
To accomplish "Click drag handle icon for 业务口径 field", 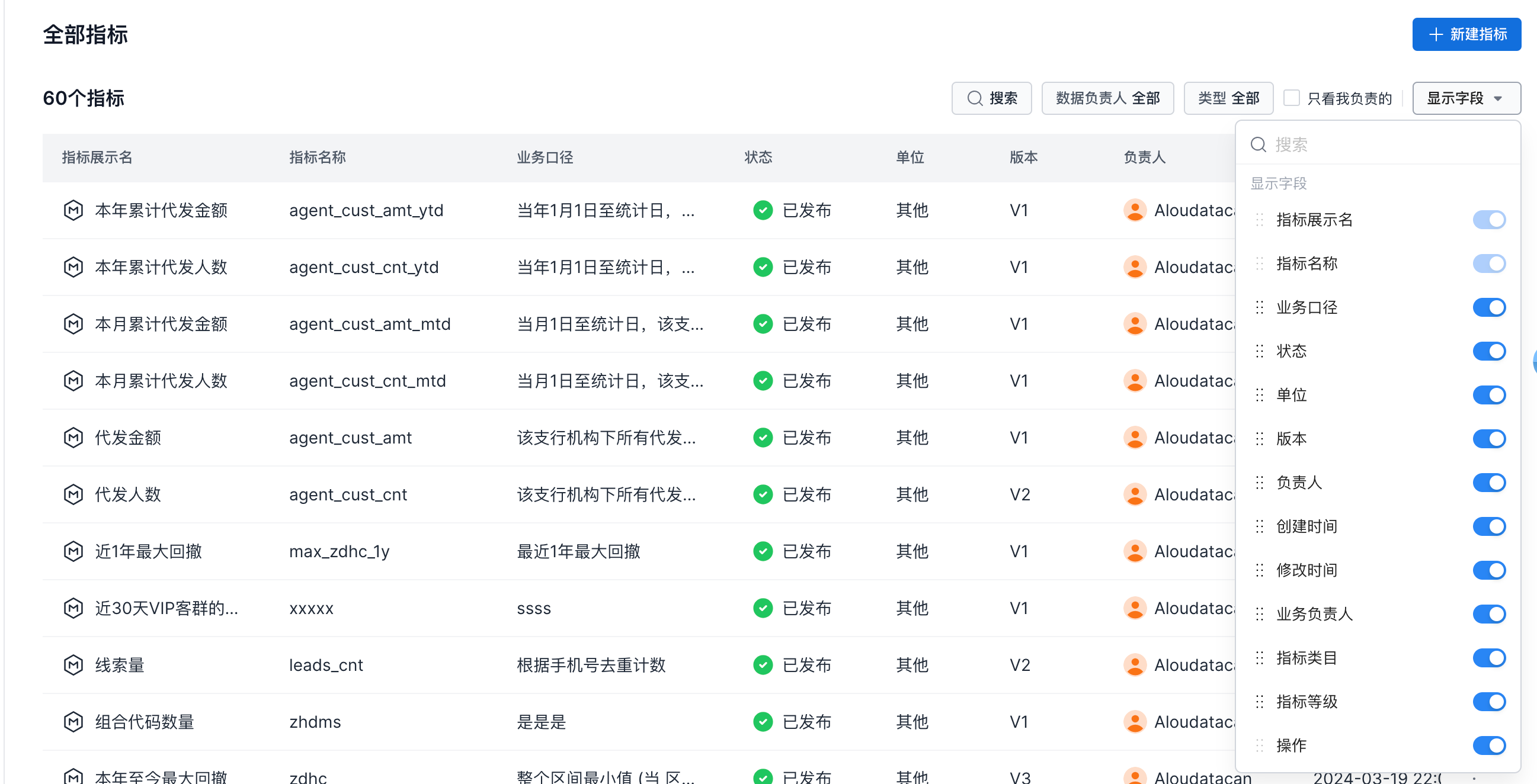I will click(1259, 308).
